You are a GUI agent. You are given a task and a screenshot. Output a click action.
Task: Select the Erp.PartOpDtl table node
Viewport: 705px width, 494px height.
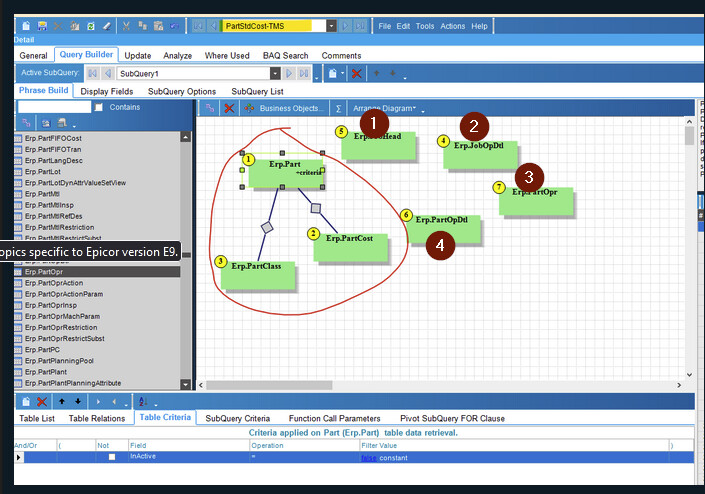point(443,229)
